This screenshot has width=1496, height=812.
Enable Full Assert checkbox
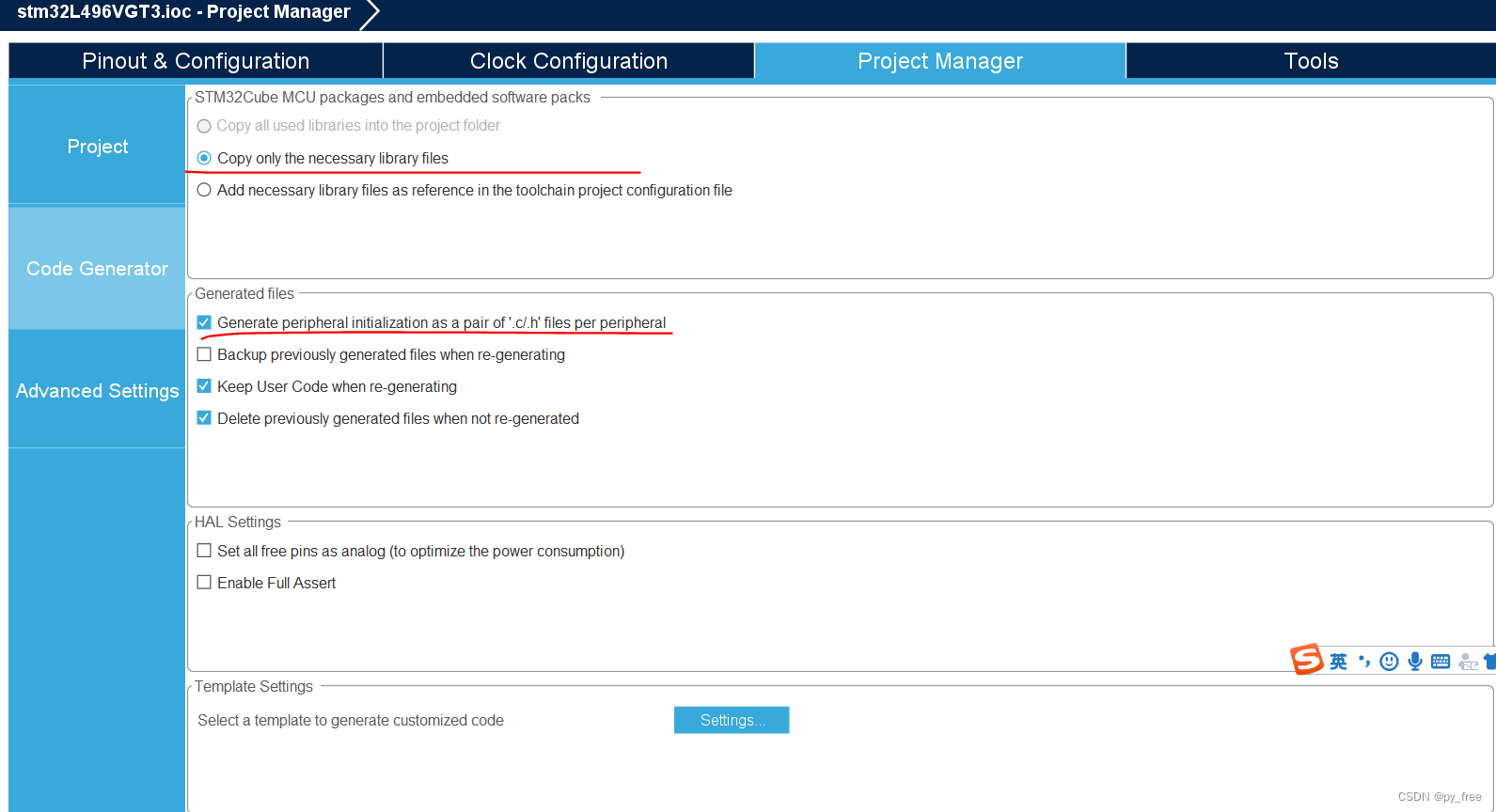click(x=204, y=583)
